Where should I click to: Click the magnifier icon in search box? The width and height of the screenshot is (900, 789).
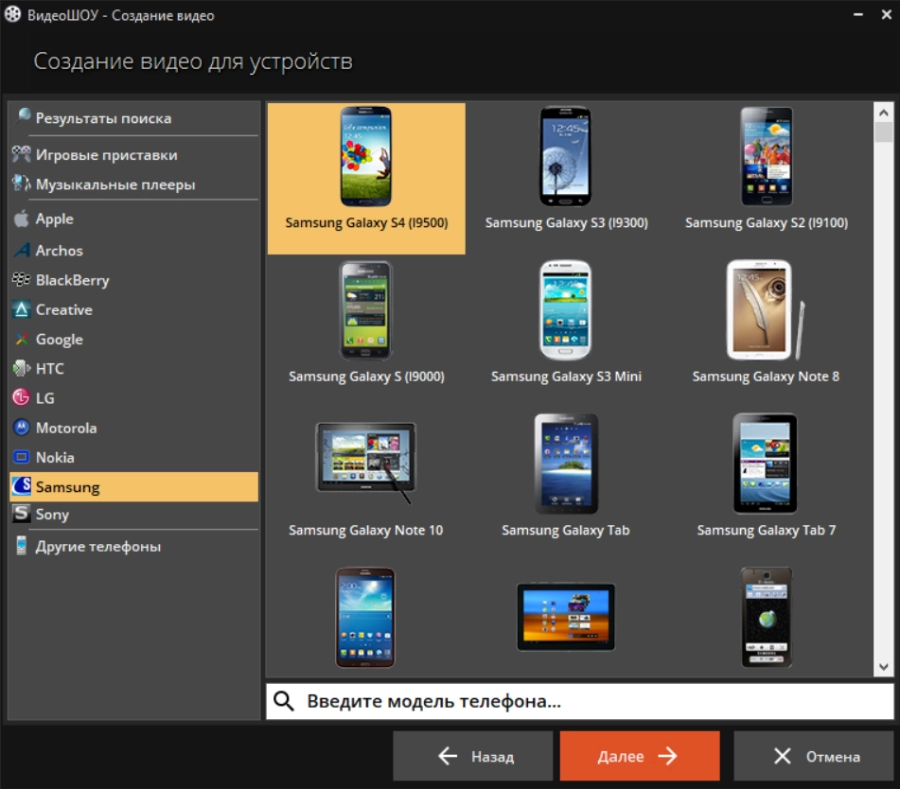[284, 701]
